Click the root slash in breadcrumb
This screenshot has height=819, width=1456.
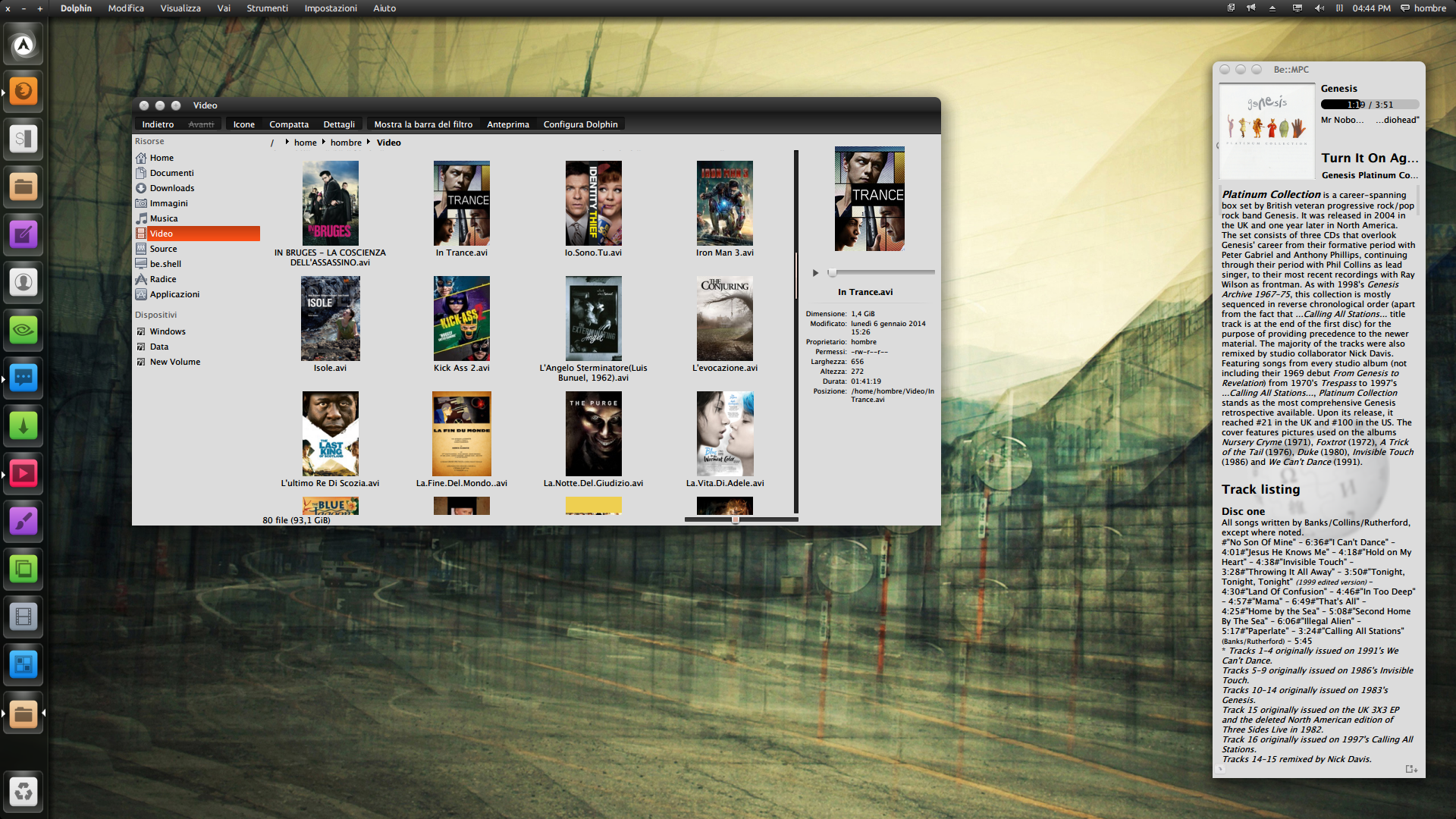pyautogui.click(x=271, y=143)
